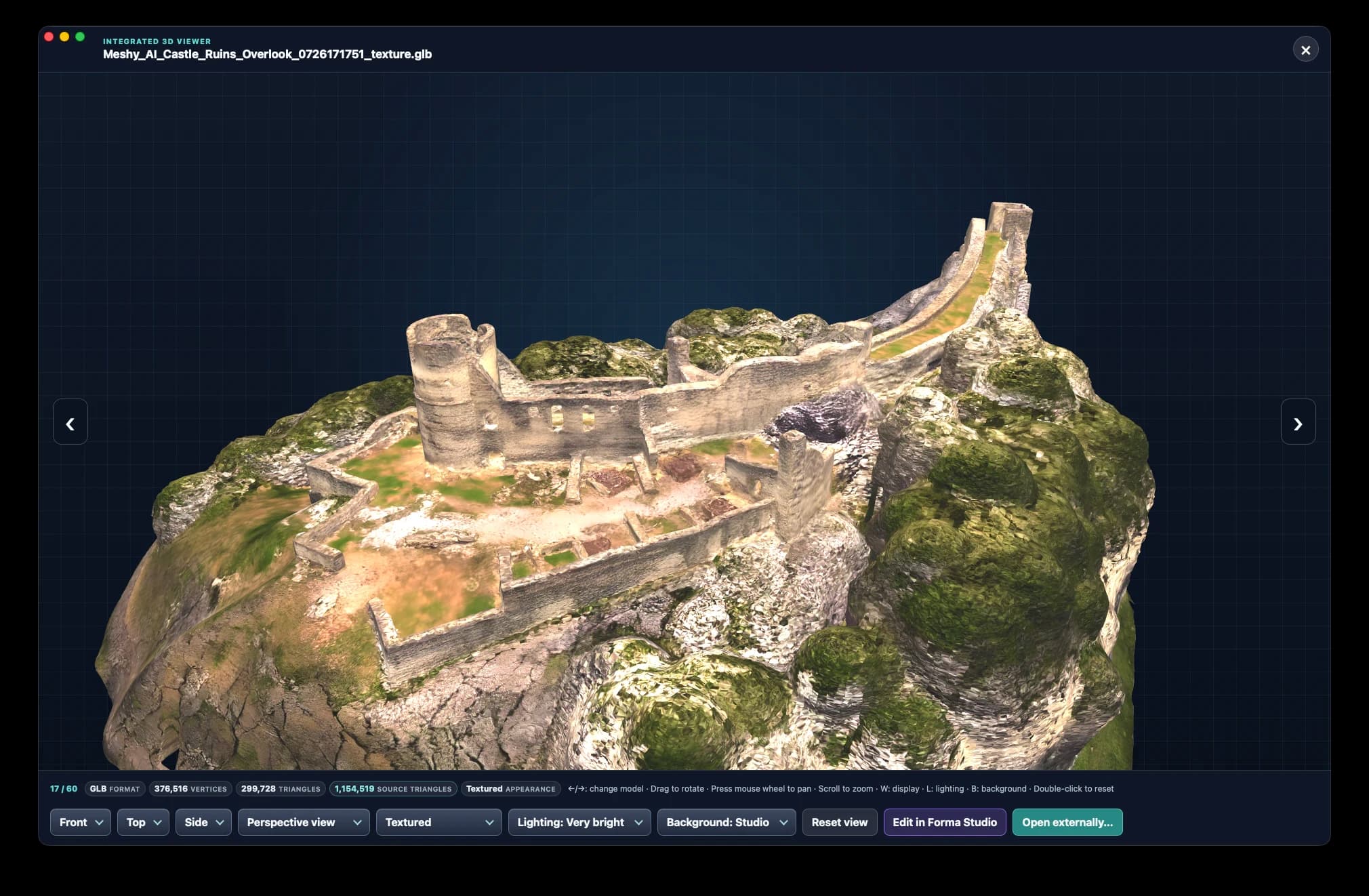Click the green maximize window dot
The width and height of the screenshot is (1369, 896).
pos(80,37)
